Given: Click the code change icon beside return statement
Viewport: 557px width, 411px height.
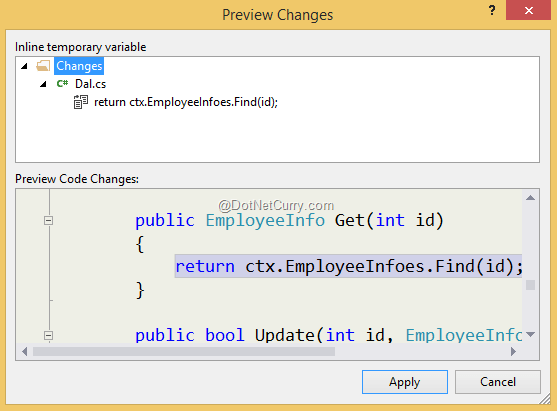Looking at the screenshot, I should click(x=81, y=102).
